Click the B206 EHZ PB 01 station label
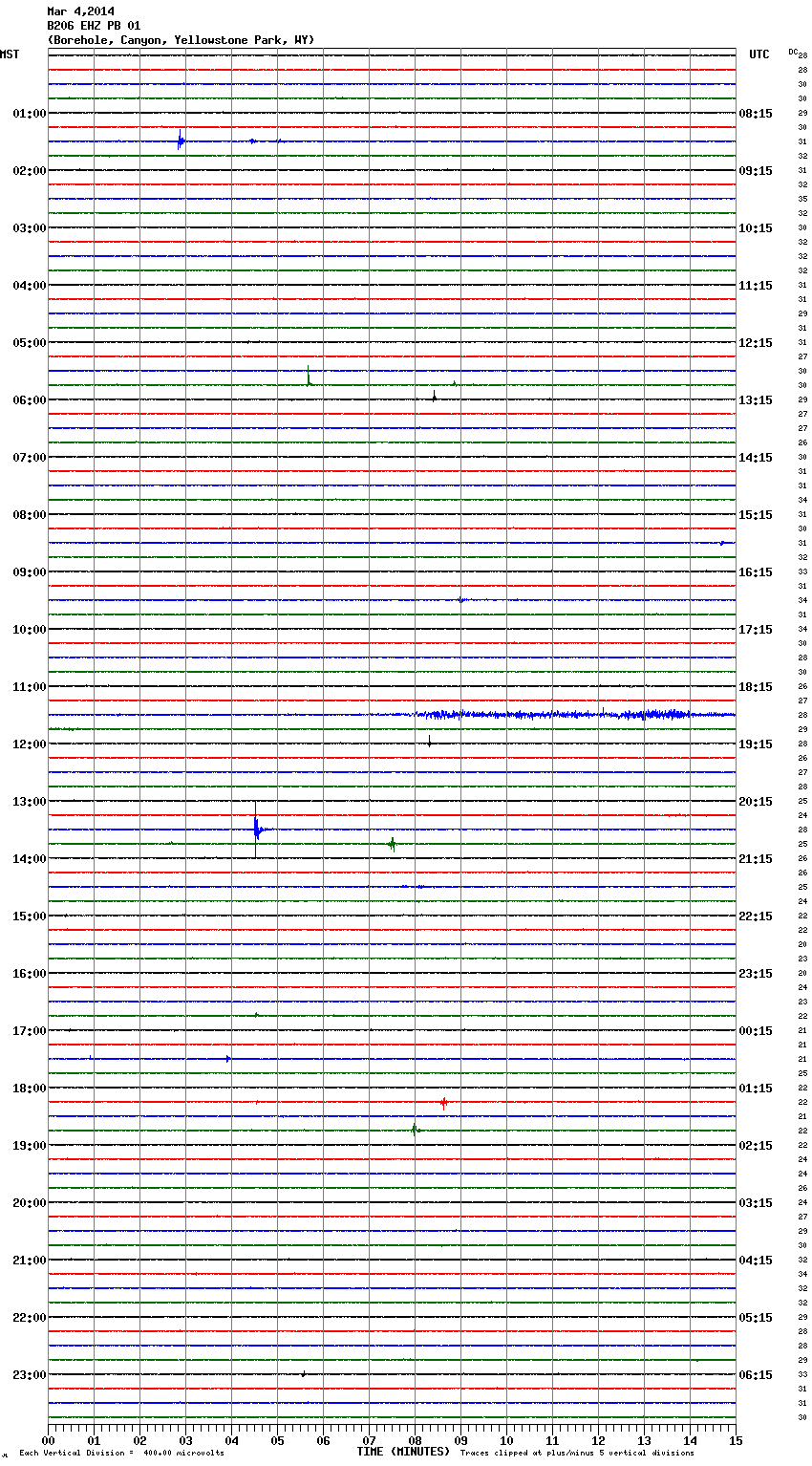This screenshot has height=1466, width=812. [x=94, y=26]
